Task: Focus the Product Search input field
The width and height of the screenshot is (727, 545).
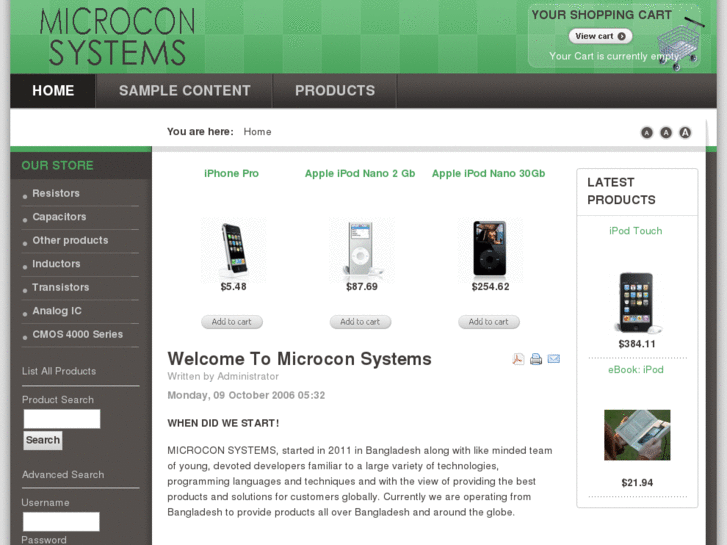Action: 62,419
